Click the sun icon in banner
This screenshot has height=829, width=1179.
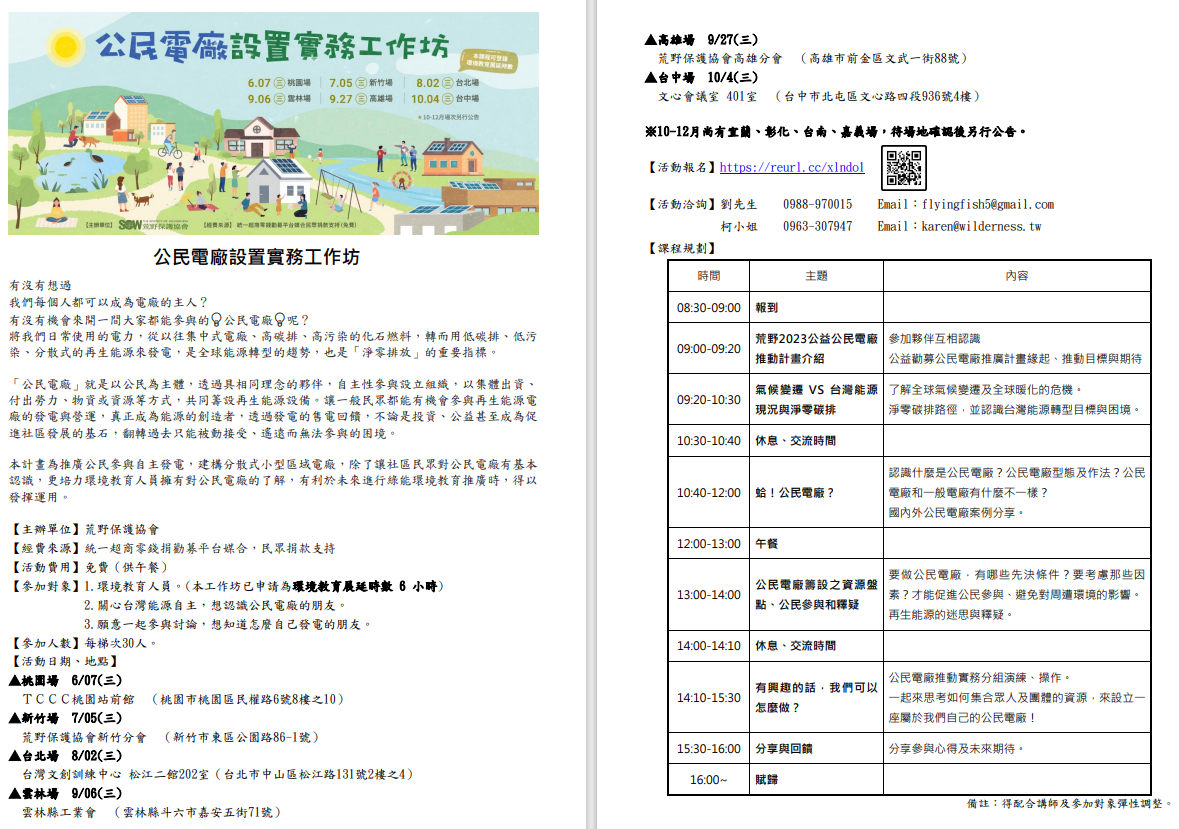click(65, 47)
